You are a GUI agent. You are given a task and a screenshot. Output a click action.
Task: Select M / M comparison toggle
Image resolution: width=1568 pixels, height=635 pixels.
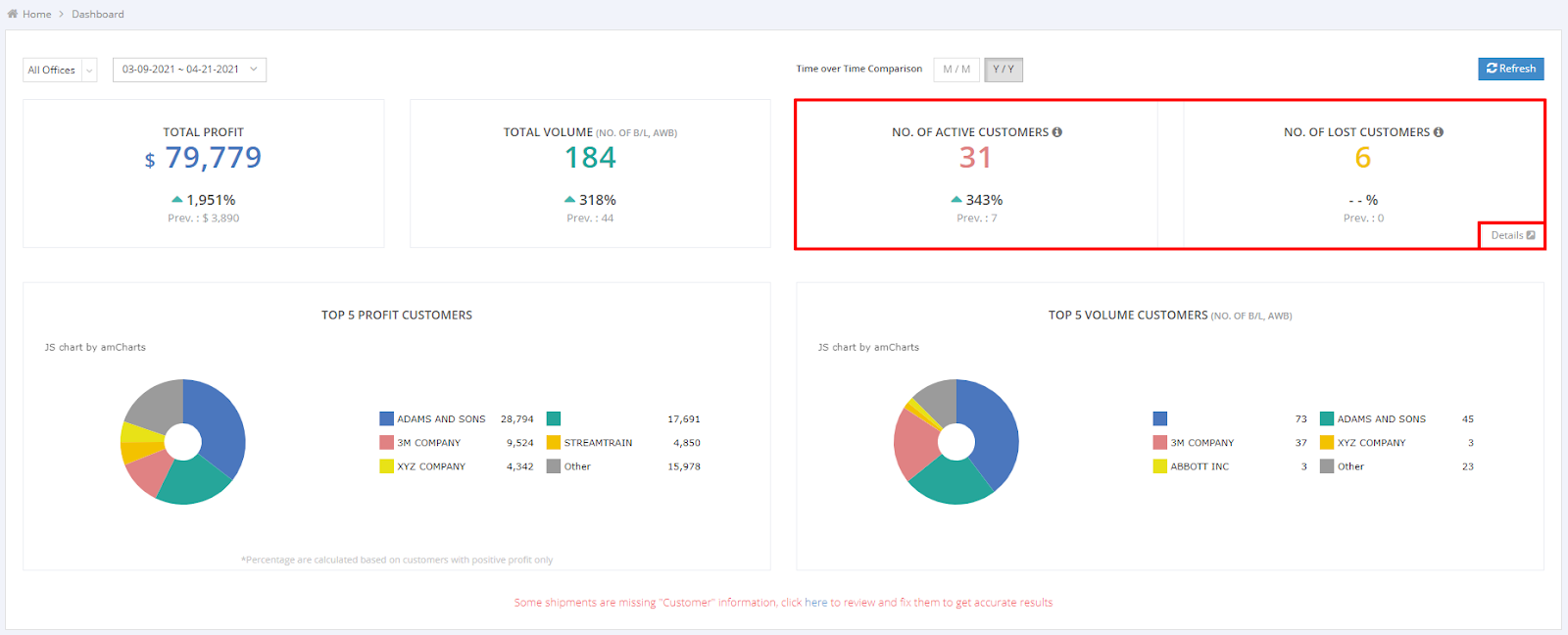pos(956,70)
